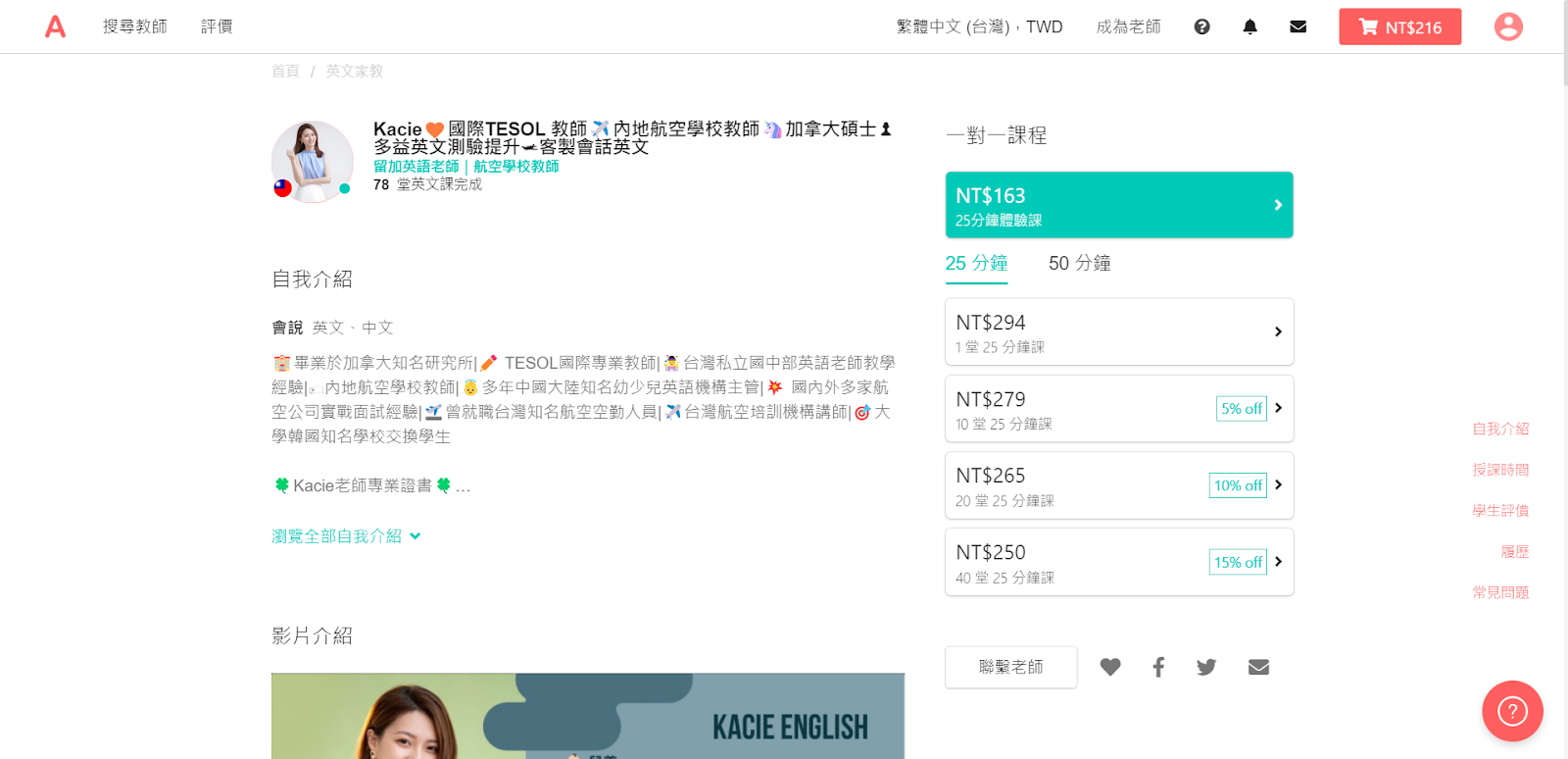The height and width of the screenshot is (759, 1568).
Task: Click the 聯繫老師 button
Action: point(1010,667)
